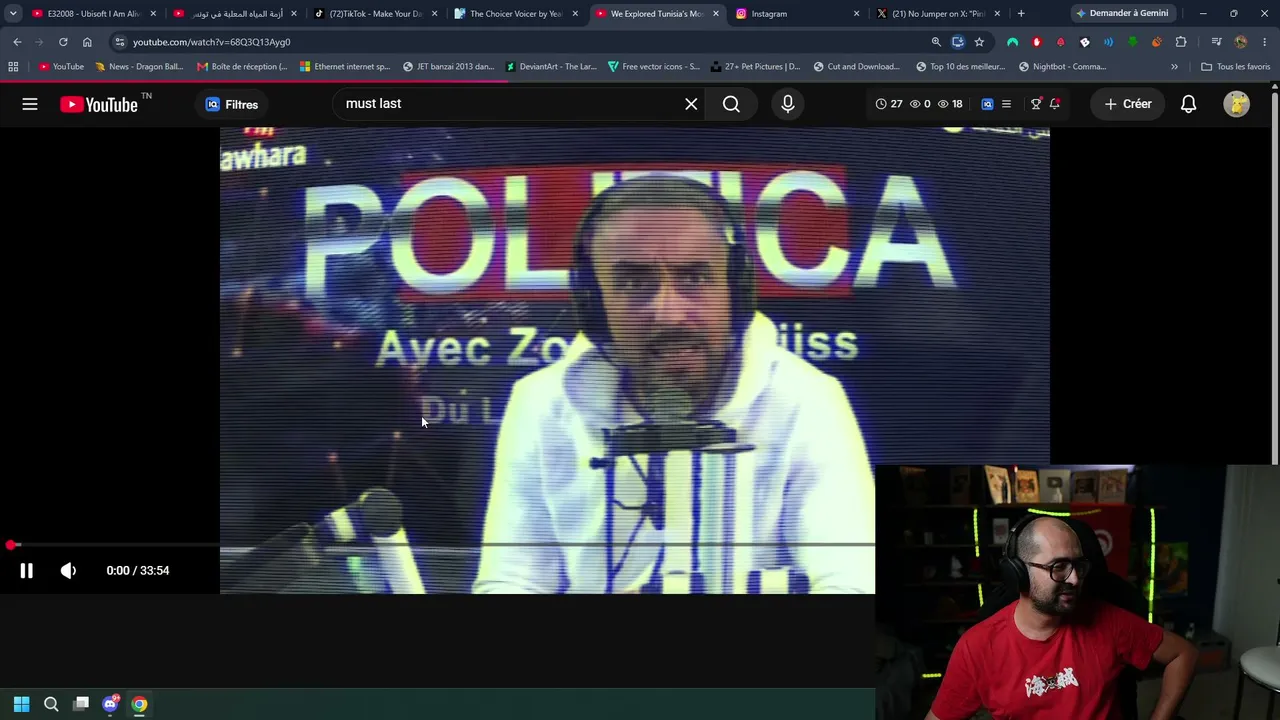Screen dimensions: 1280x720
Task: Open the Boîte de réception Gmail bookmark
Action: click(242, 67)
